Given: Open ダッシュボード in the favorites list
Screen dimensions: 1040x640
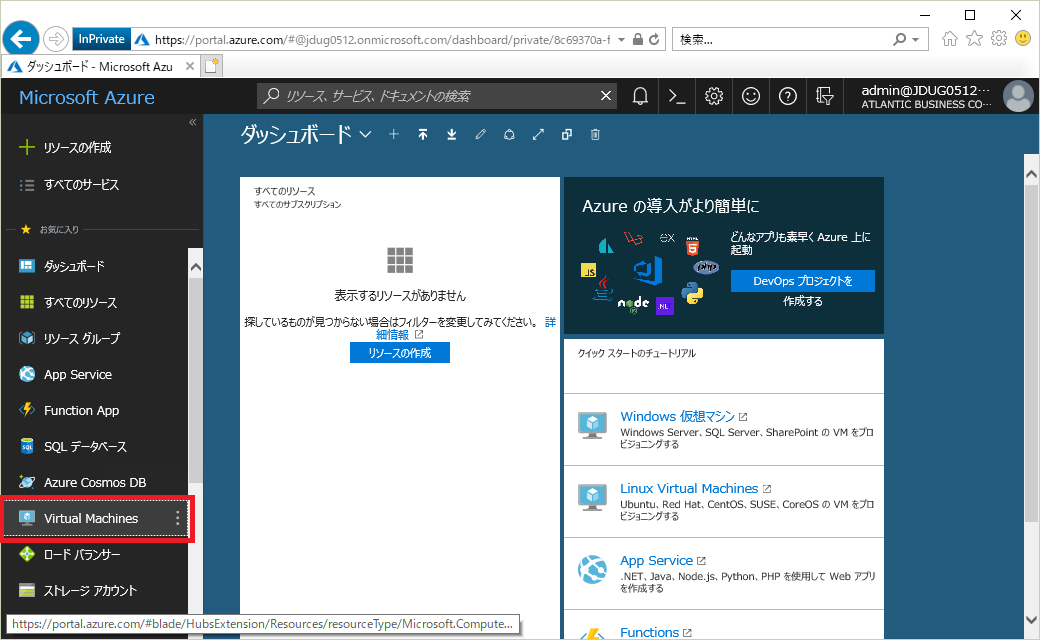Looking at the screenshot, I should 96,267.
